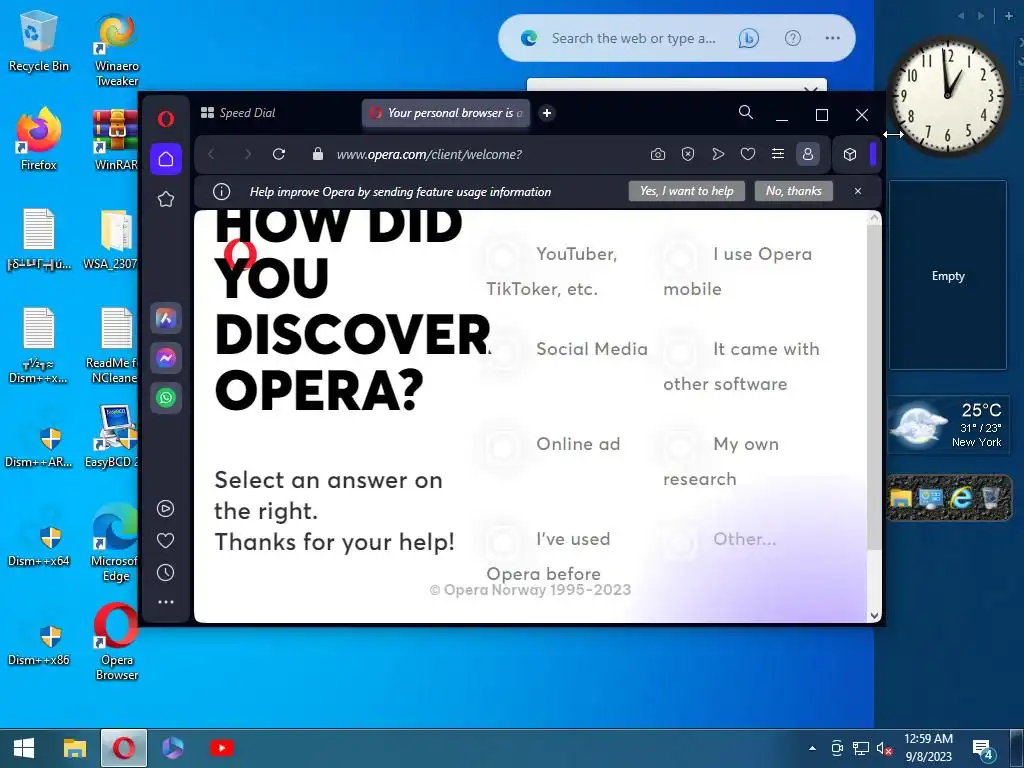Viewport: 1024px width, 768px height.
Task: Click Internet Explorer icon in gadget dock
Action: point(961,498)
